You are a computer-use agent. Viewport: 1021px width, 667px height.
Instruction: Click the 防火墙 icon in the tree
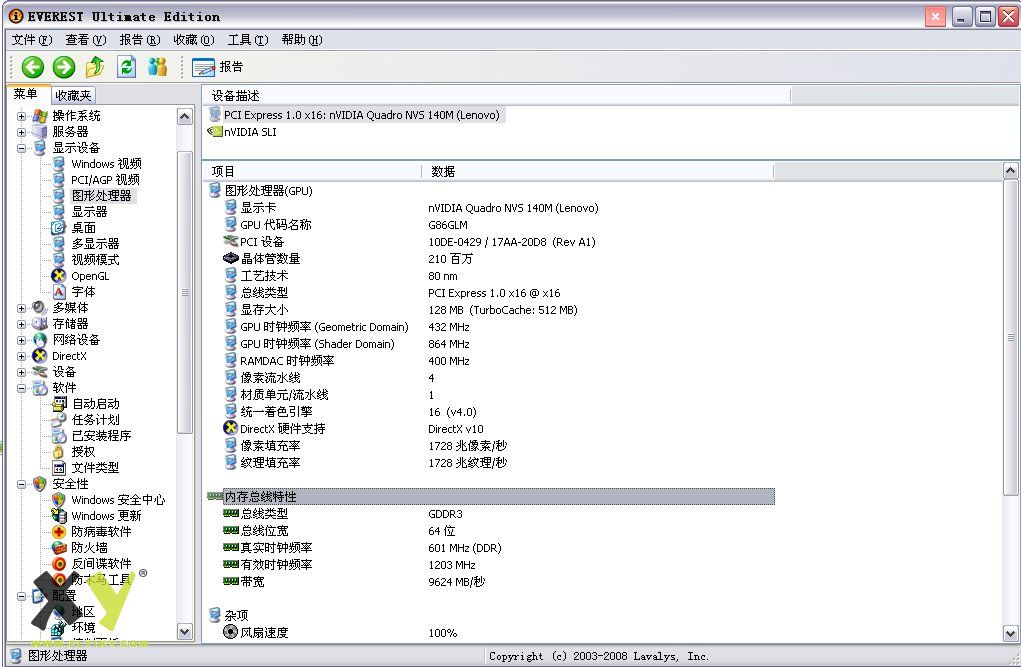click(59, 548)
